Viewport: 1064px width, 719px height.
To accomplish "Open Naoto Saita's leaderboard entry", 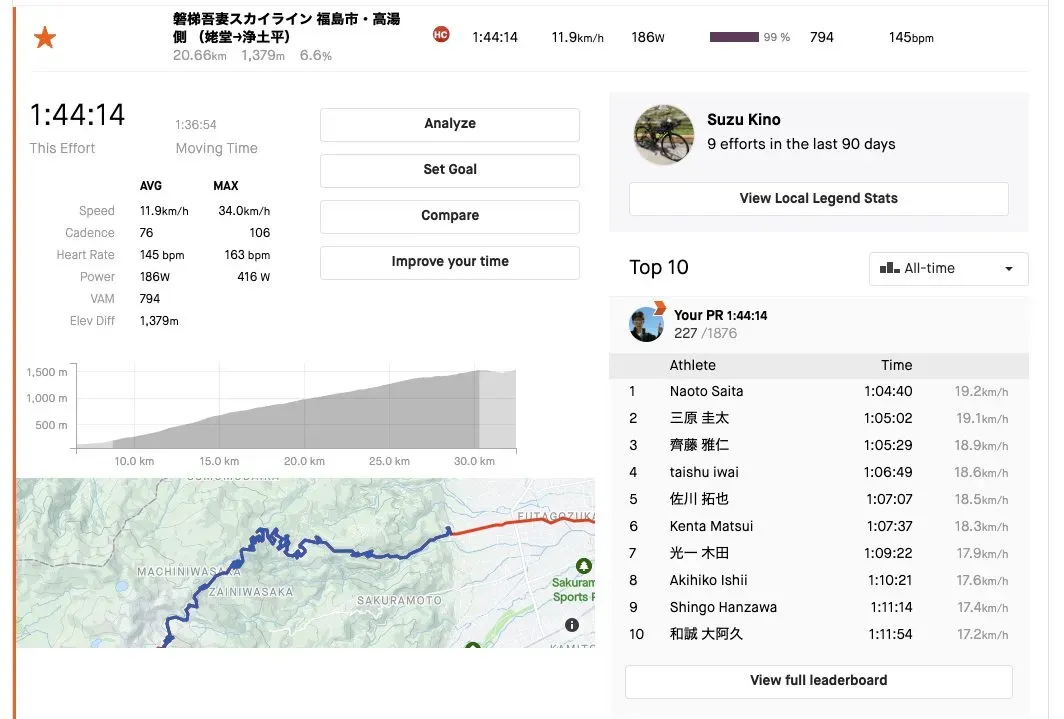I will point(706,391).
